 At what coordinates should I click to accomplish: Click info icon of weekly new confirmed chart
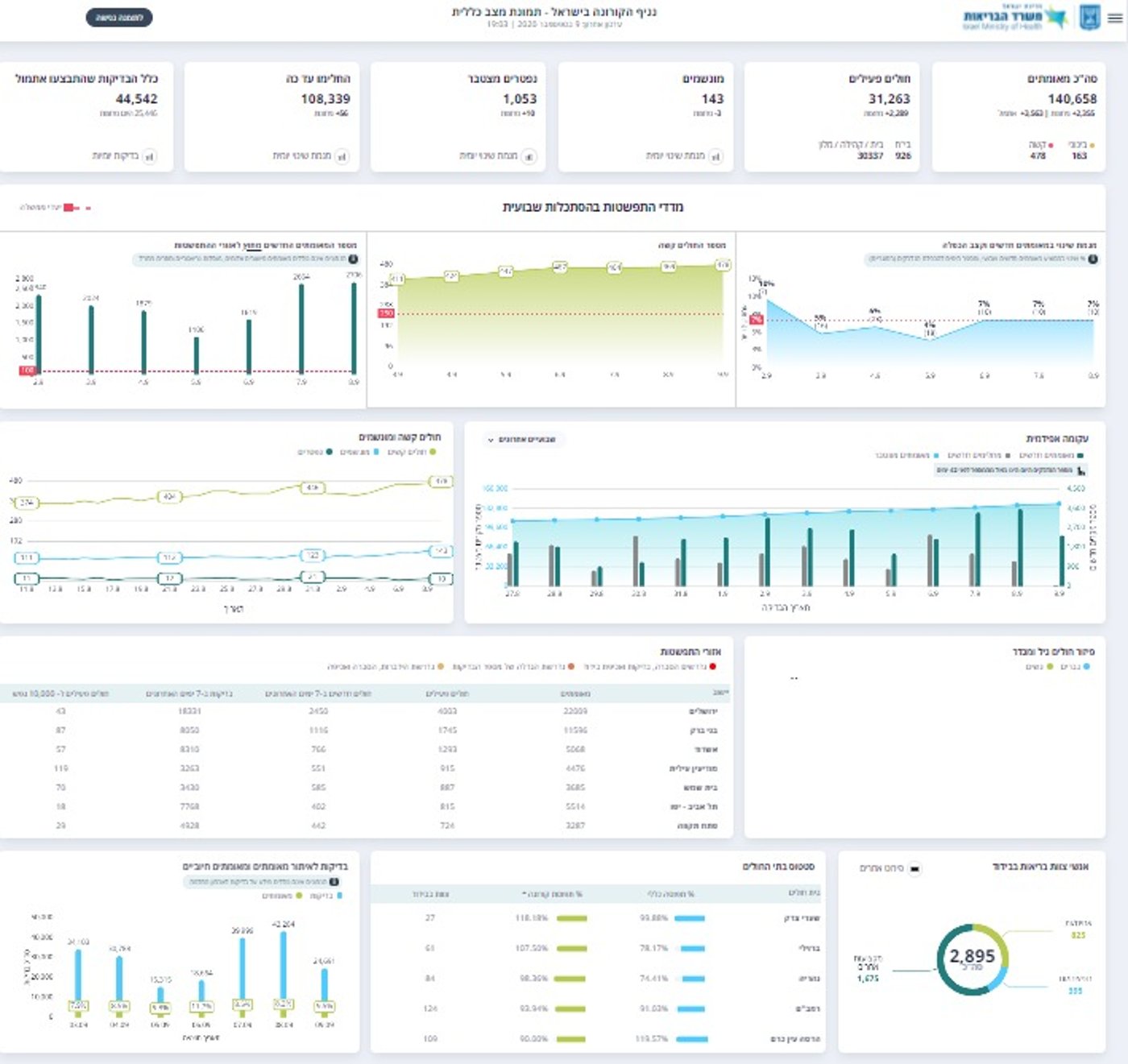[x=353, y=259]
